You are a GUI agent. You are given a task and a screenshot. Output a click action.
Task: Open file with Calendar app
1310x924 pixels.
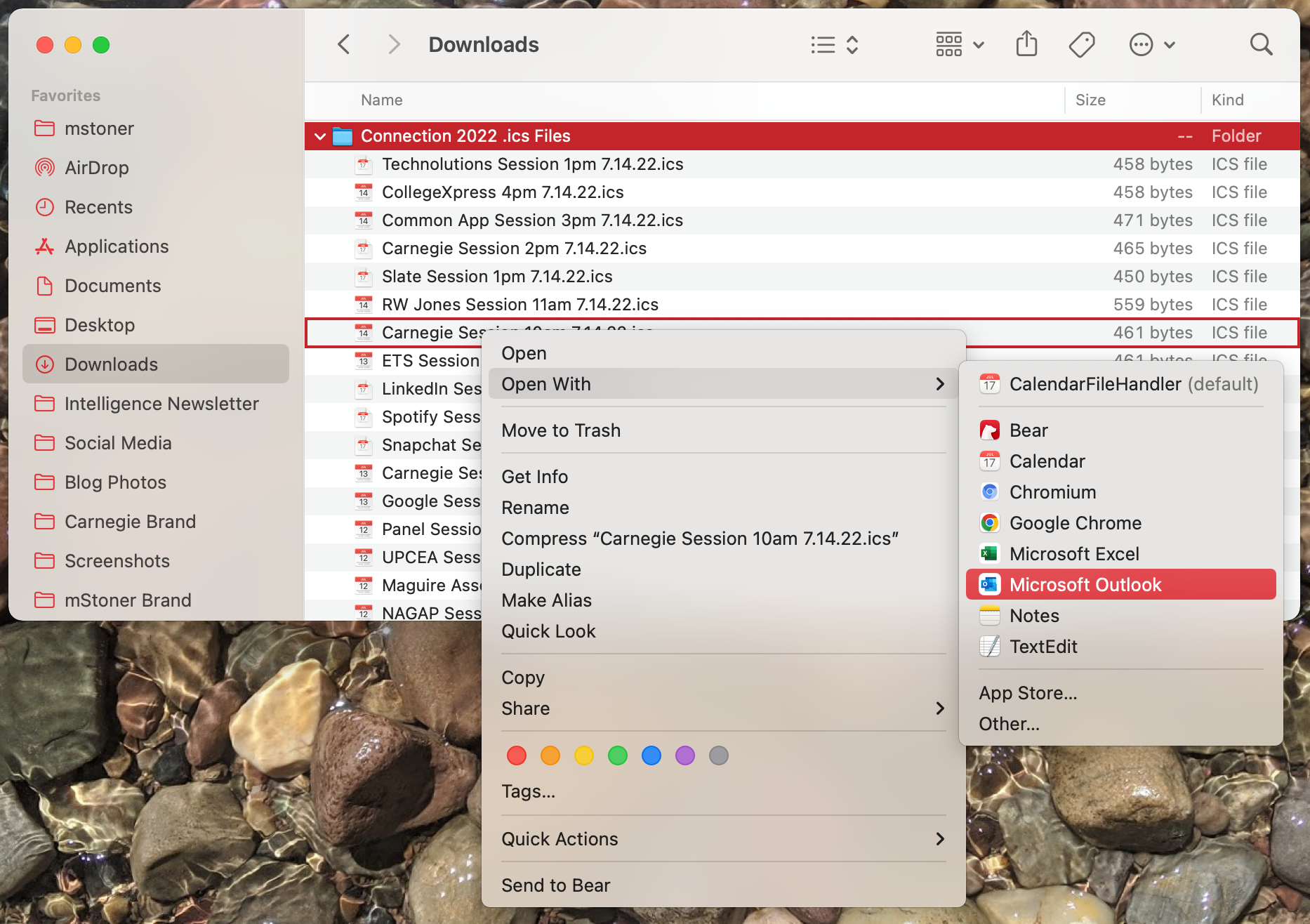[x=1120, y=461]
